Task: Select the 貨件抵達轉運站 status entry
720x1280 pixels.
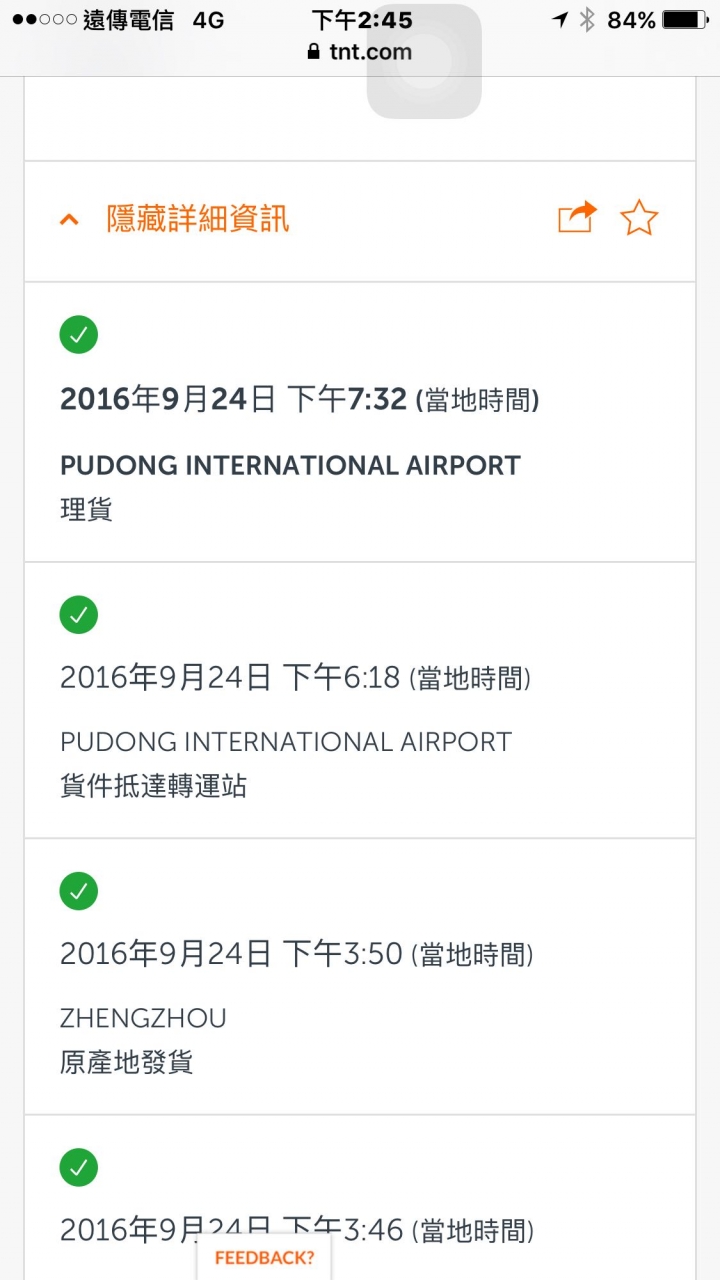Action: pyautogui.click(x=154, y=786)
